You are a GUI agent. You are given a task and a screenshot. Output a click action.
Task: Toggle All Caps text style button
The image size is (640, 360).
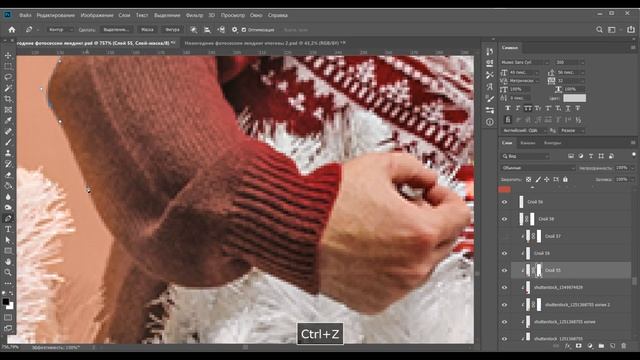tap(528, 108)
